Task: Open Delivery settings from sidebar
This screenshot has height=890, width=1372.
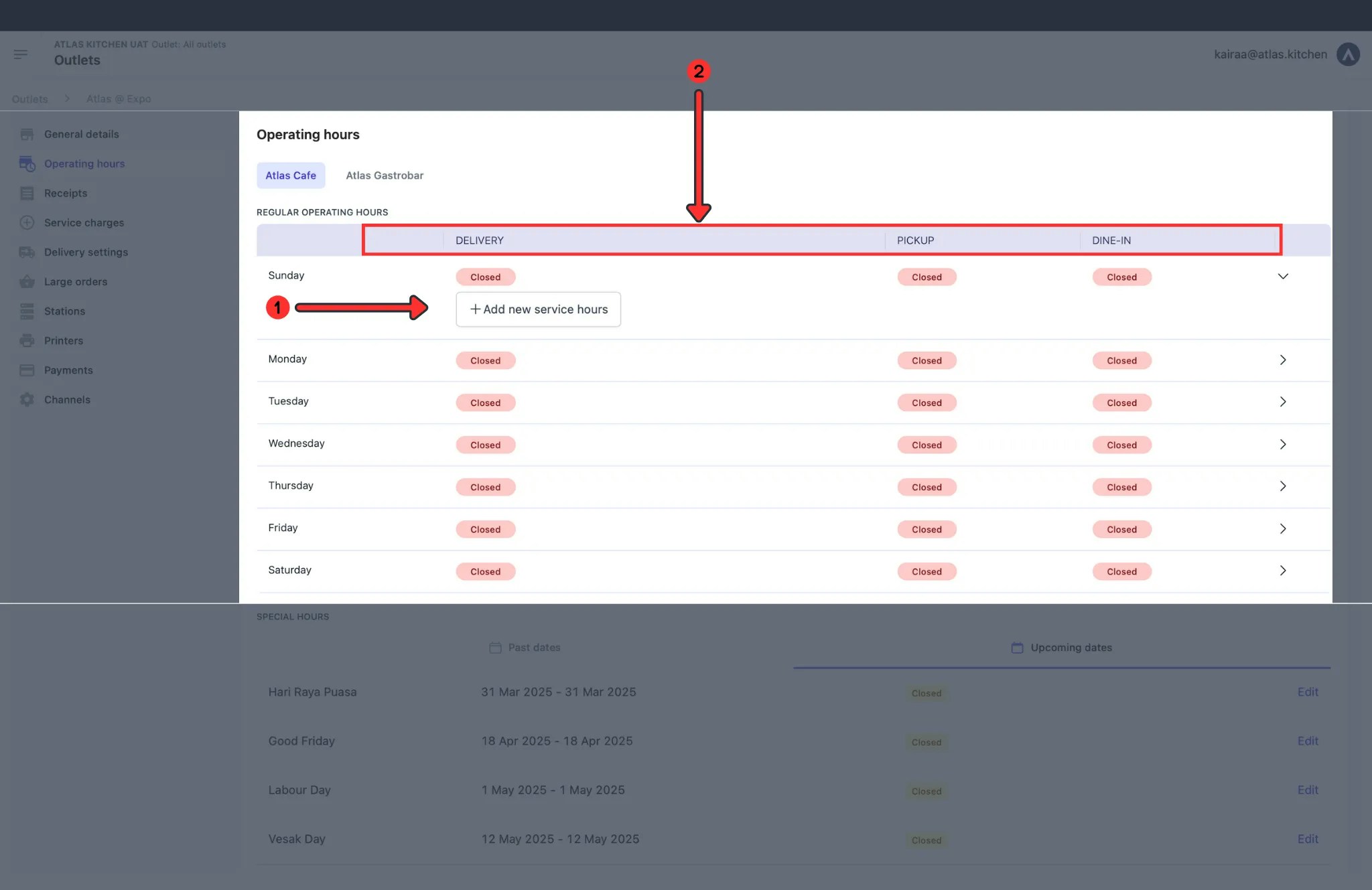Action: (86, 252)
